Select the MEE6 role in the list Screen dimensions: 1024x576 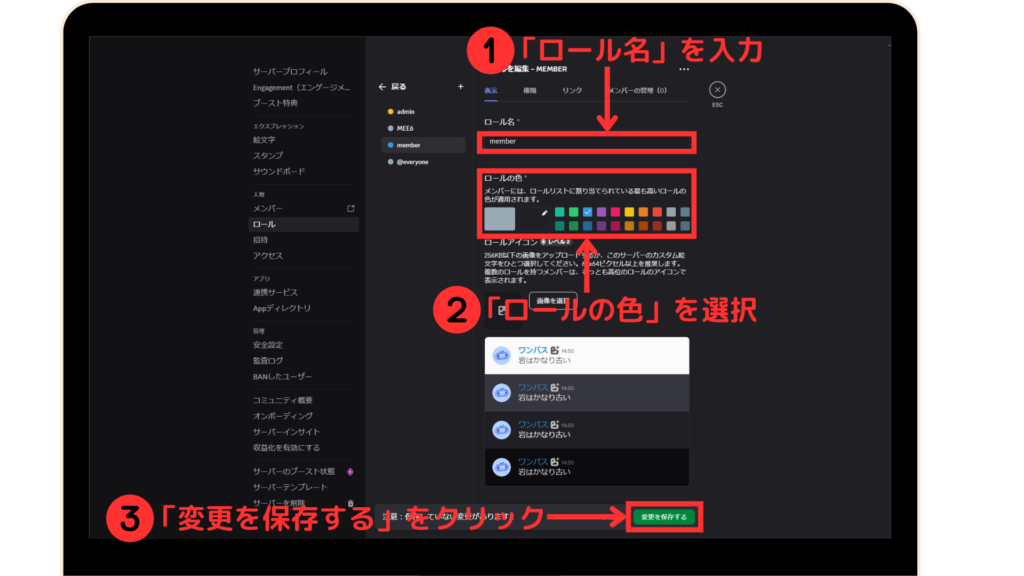423,128
